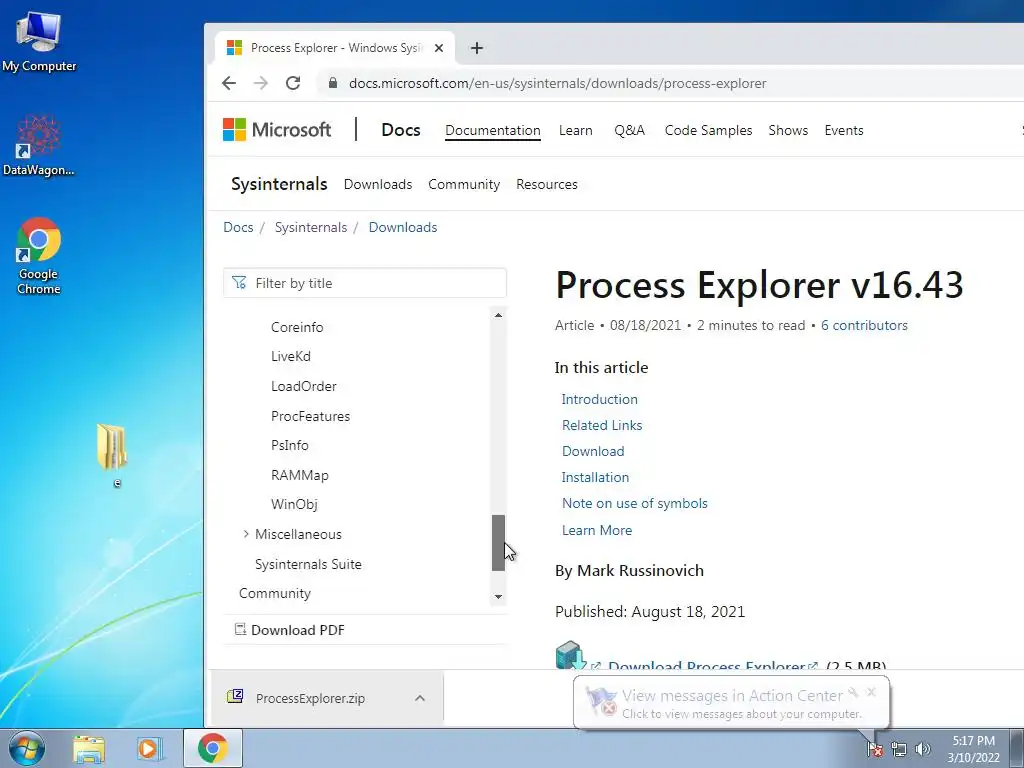The height and width of the screenshot is (768, 1024).
Task: Click the Microsoft logo
Action: (x=277, y=129)
